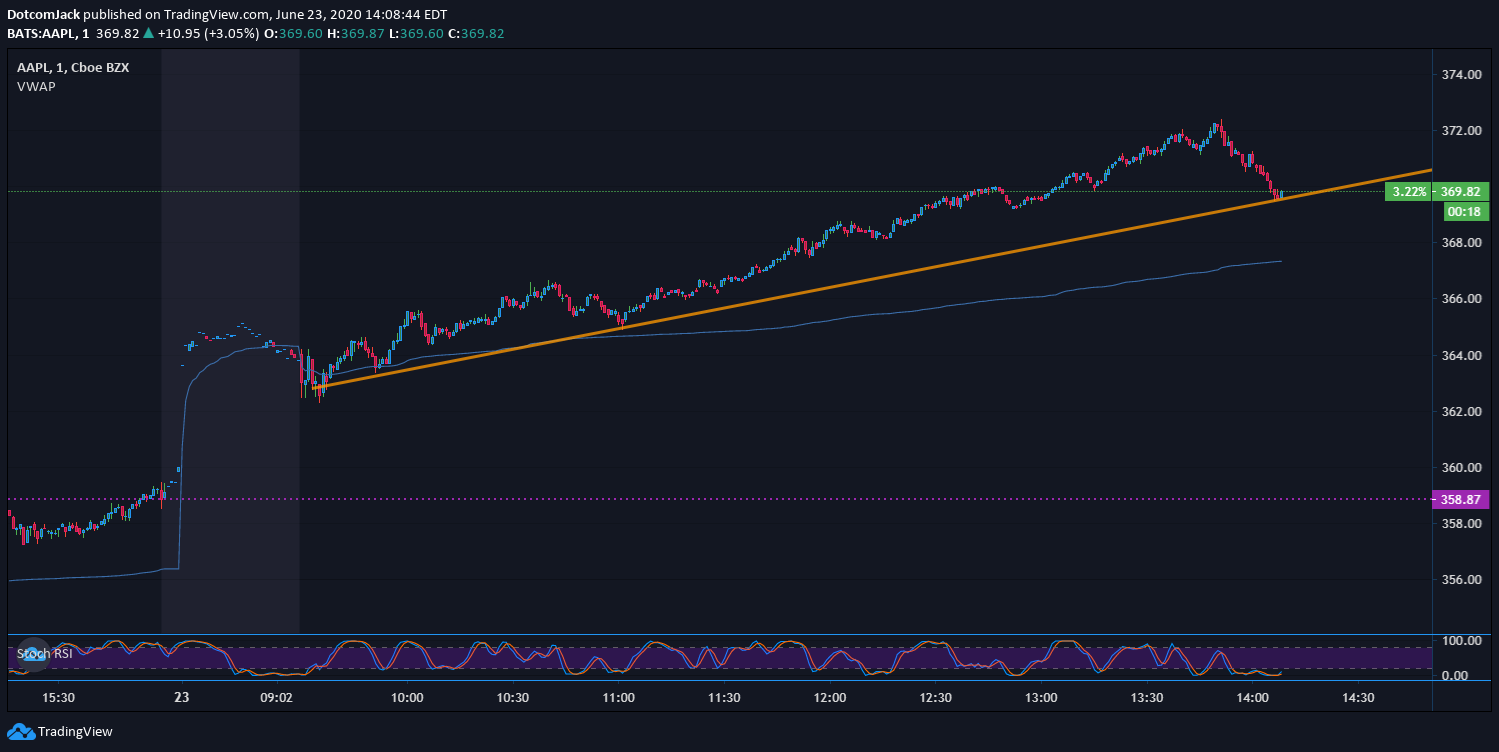Click the 00:18 countdown timer label
Viewport: 1499px width, 752px height.
pyautogui.click(x=1466, y=211)
